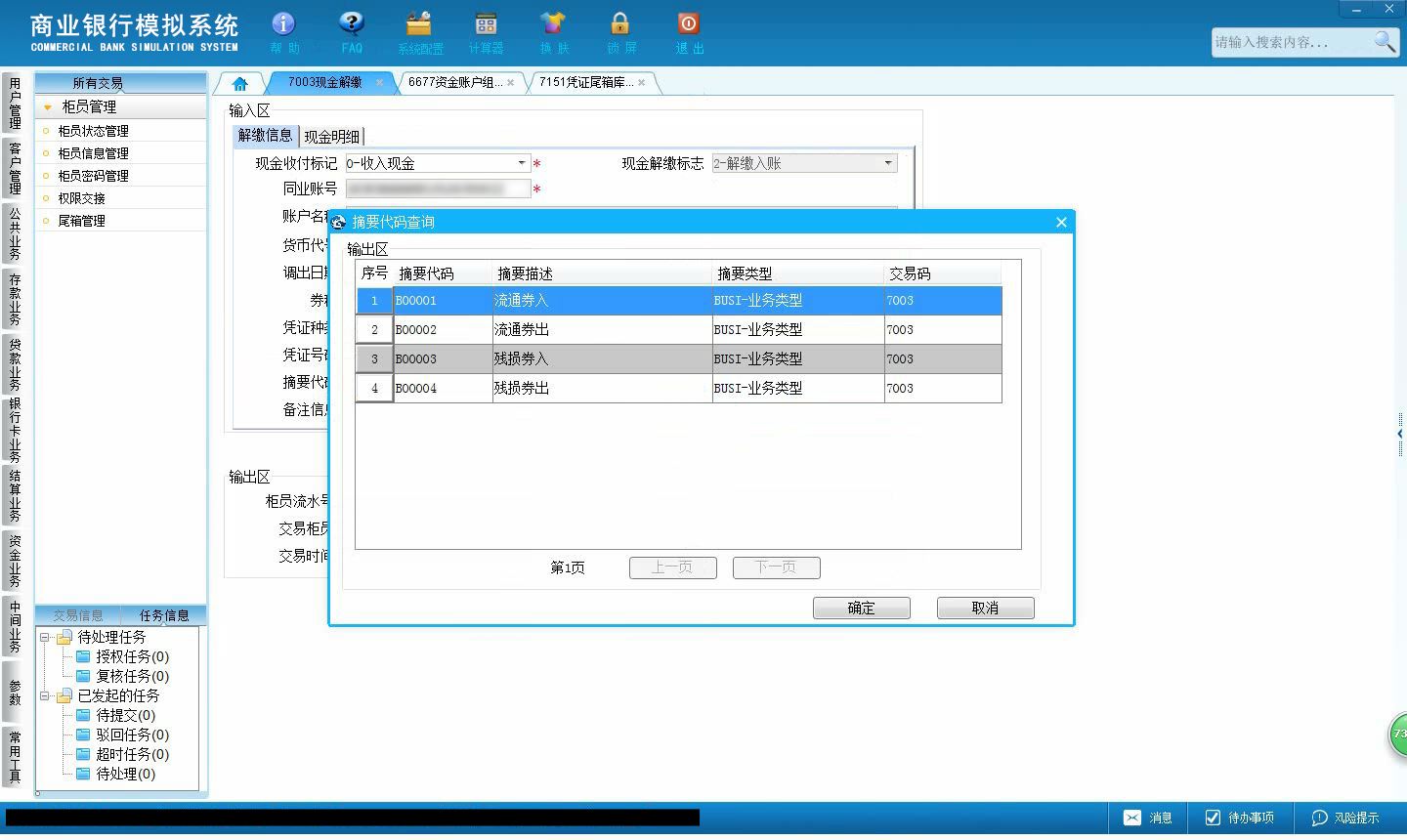The image size is (1407, 840).
Task: Open the 银行卡业务 side tab
Action: 15,430
